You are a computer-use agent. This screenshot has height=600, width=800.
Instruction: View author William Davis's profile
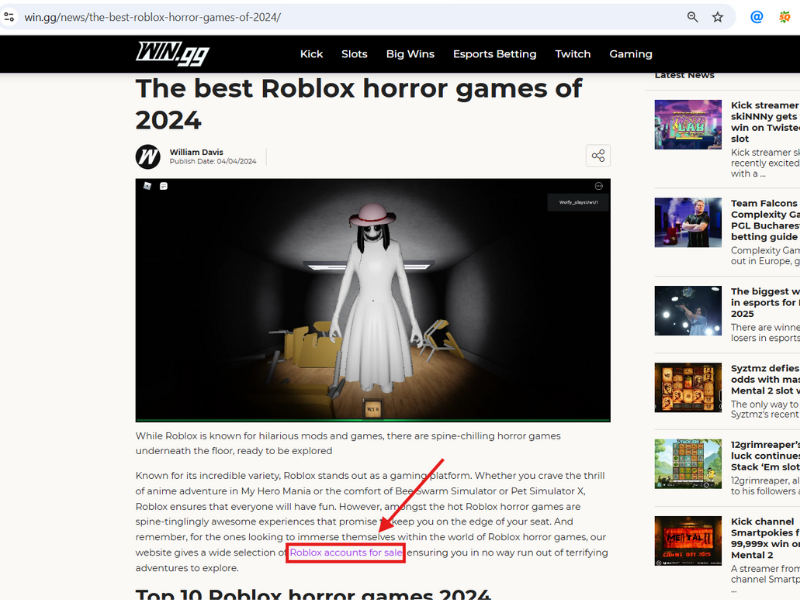point(196,152)
